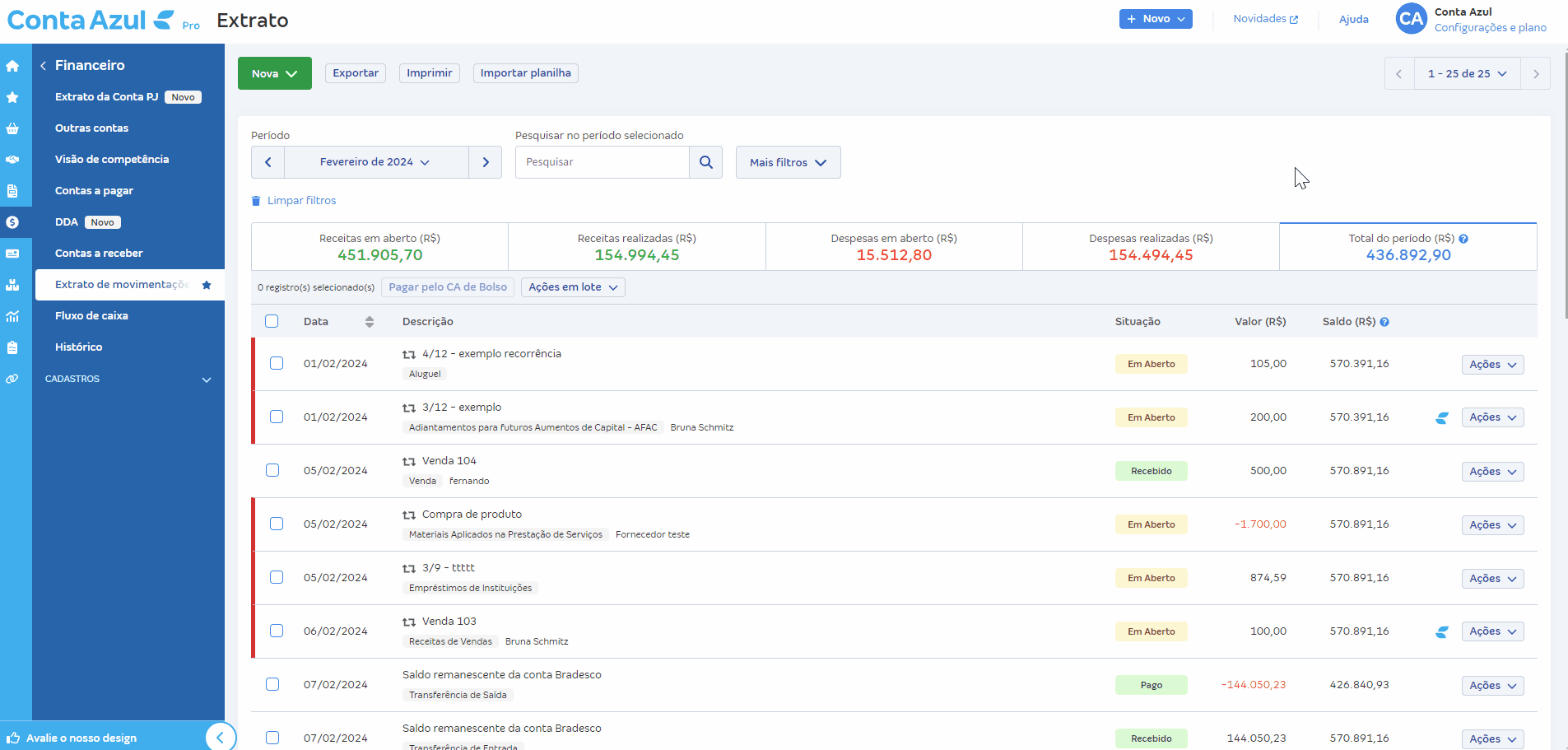The height and width of the screenshot is (750, 1568).
Task: Click the Exportar button
Action: (x=356, y=73)
